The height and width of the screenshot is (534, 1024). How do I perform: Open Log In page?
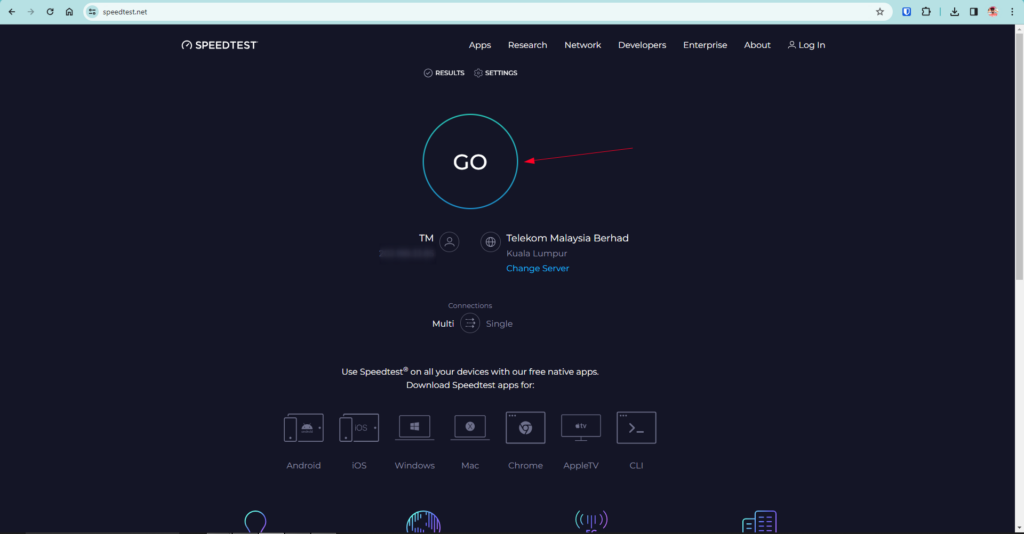806,45
